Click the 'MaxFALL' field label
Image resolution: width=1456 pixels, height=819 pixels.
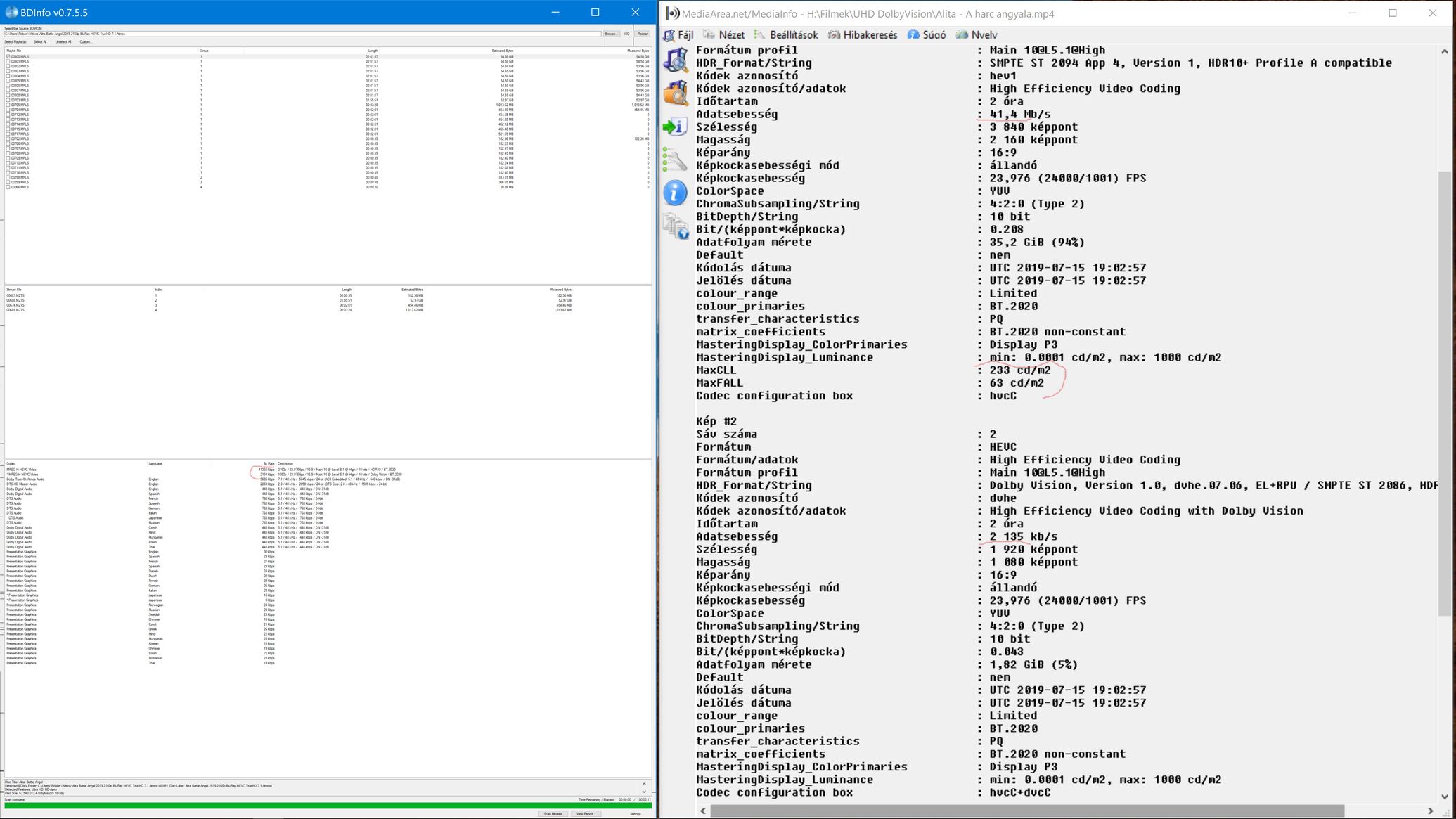pyautogui.click(x=719, y=383)
